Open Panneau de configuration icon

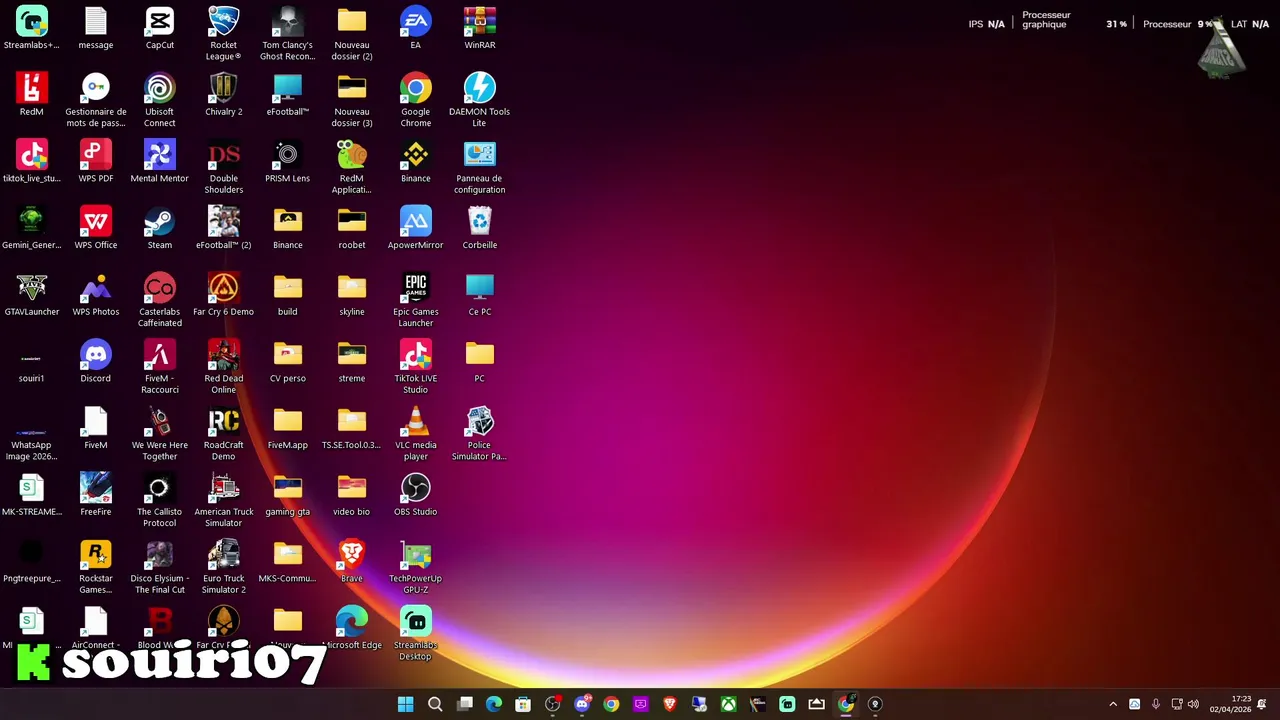click(479, 167)
